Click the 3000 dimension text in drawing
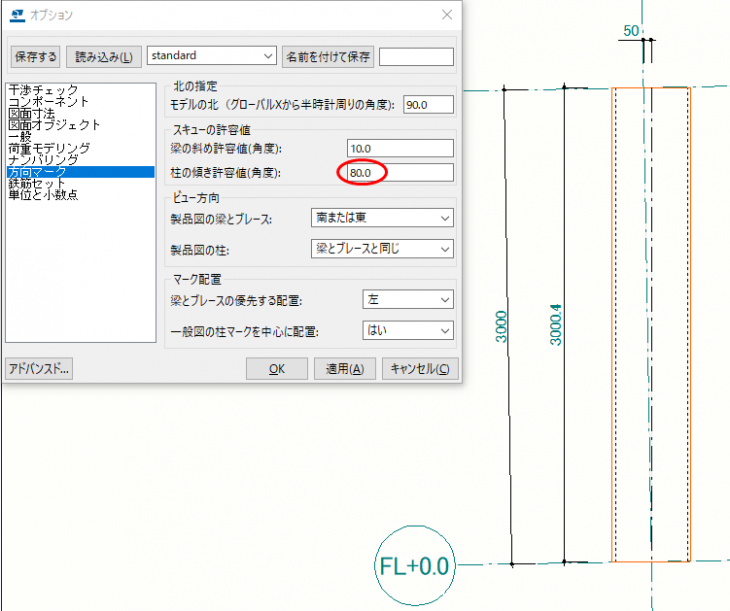The width and height of the screenshot is (730, 611). pyautogui.click(x=501, y=326)
